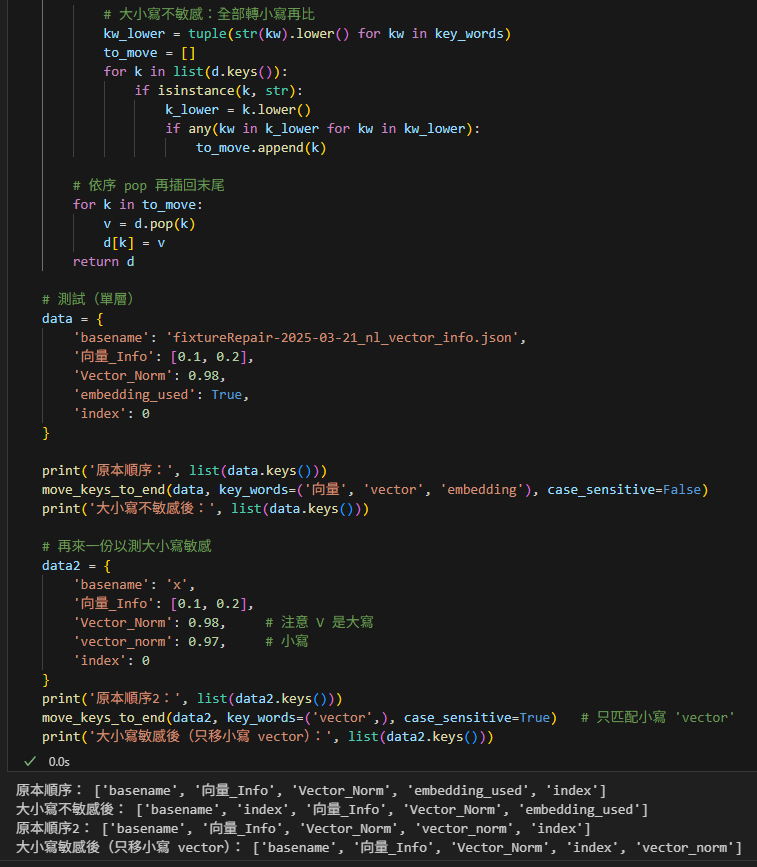The height and width of the screenshot is (867, 757).
Task: Click the comment '# 小寫'
Action: coord(286,642)
